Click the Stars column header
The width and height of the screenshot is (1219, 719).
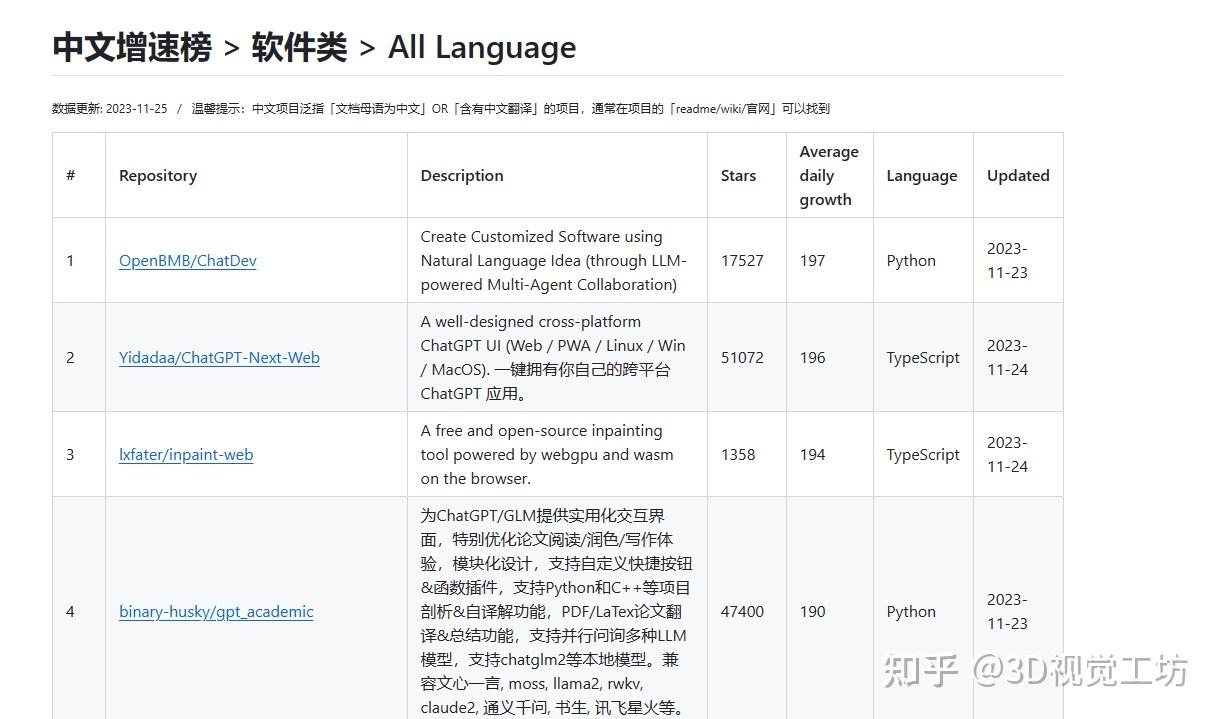tap(738, 175)
